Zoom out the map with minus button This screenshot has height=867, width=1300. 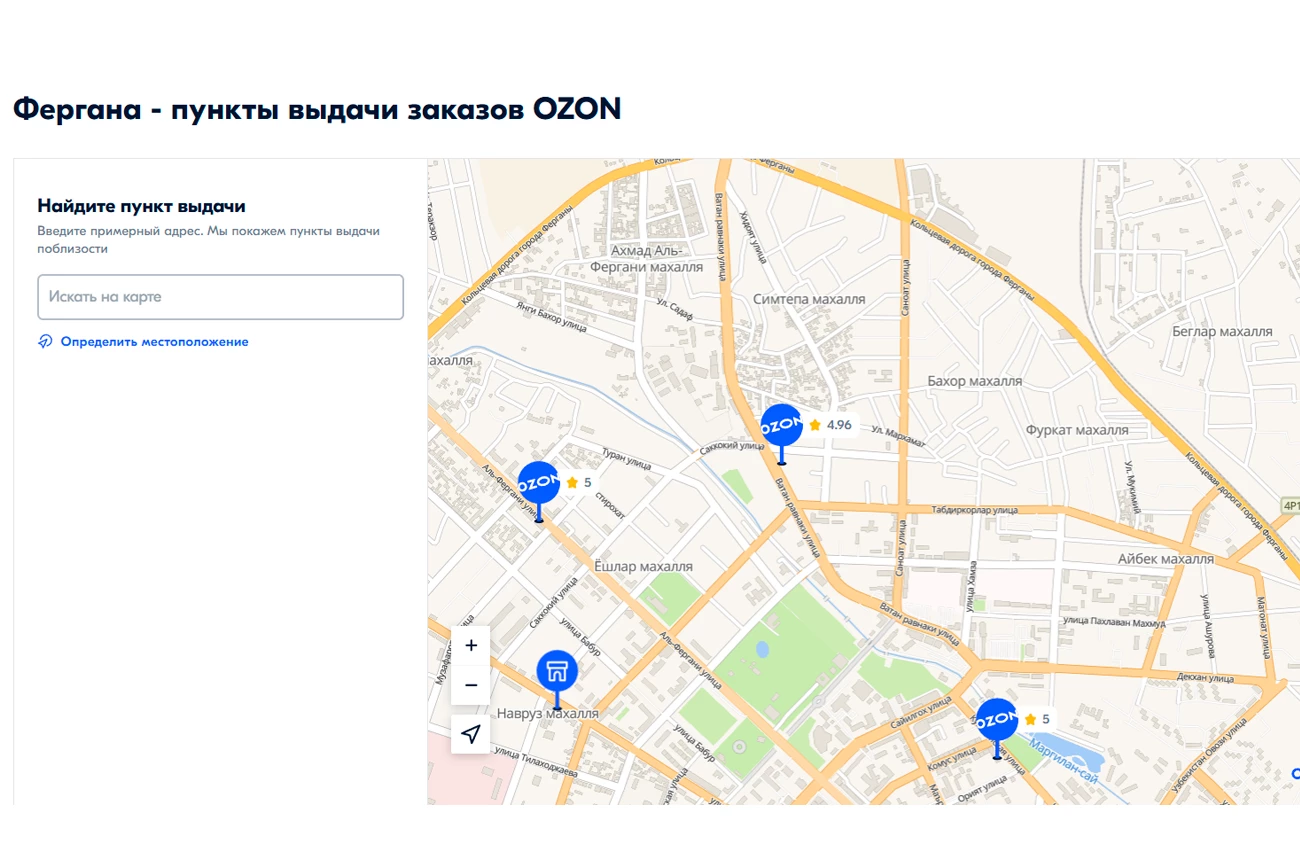[471, 686]
